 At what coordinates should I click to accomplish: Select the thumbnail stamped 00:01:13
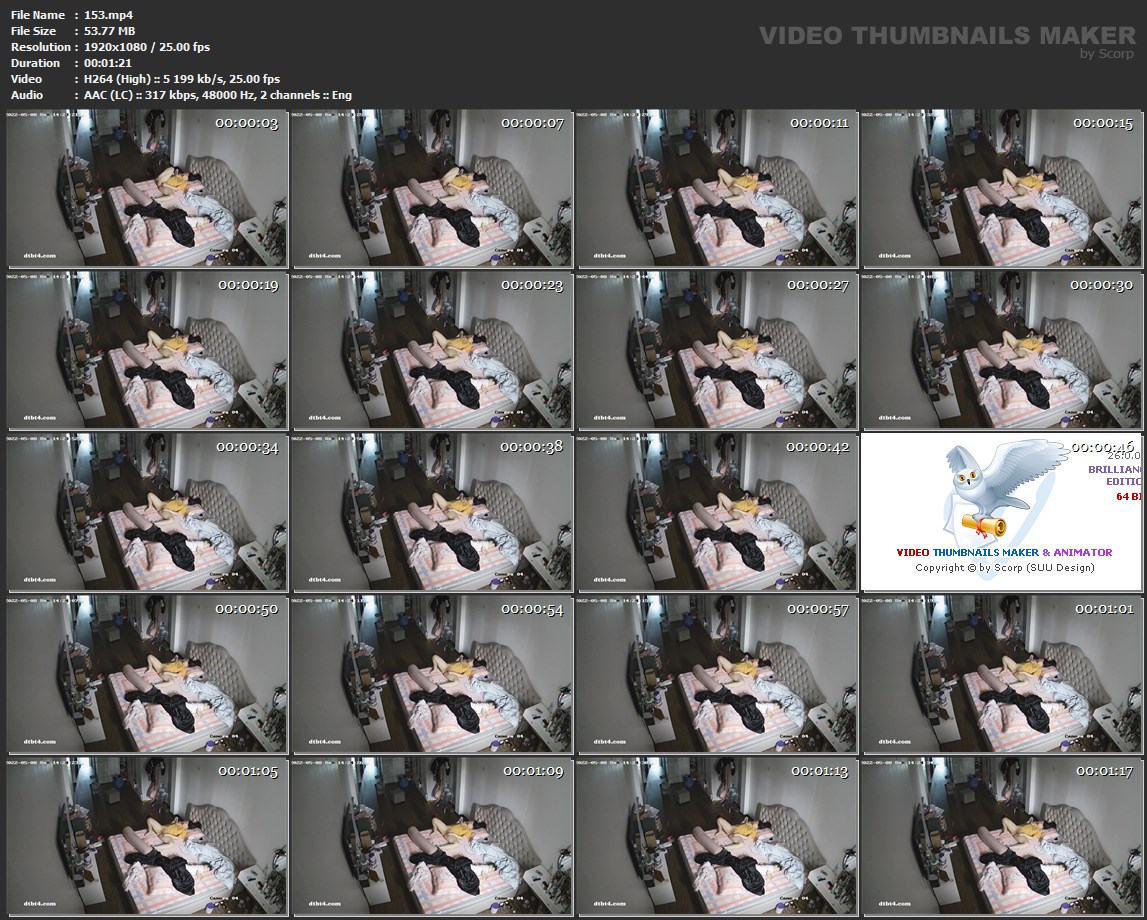coord(717,837)
